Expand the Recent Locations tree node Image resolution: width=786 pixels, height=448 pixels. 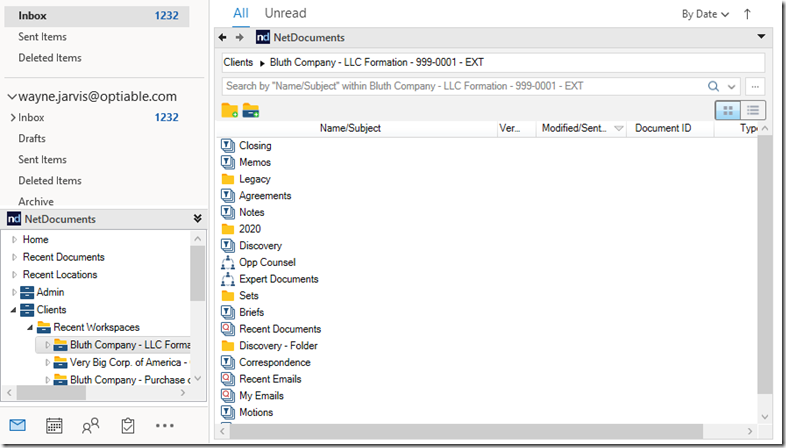click(x=14, y=275)
